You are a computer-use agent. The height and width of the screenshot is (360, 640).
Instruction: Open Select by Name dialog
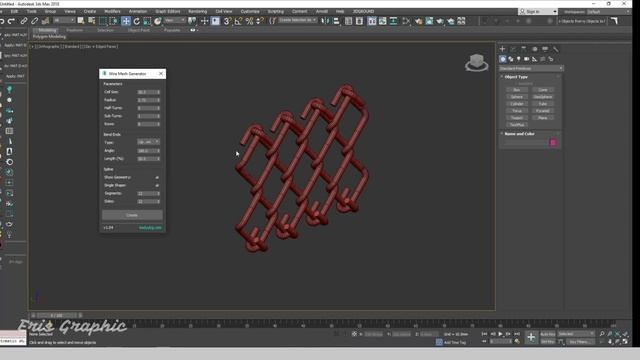pyautogui.click(x=92, y=21)
